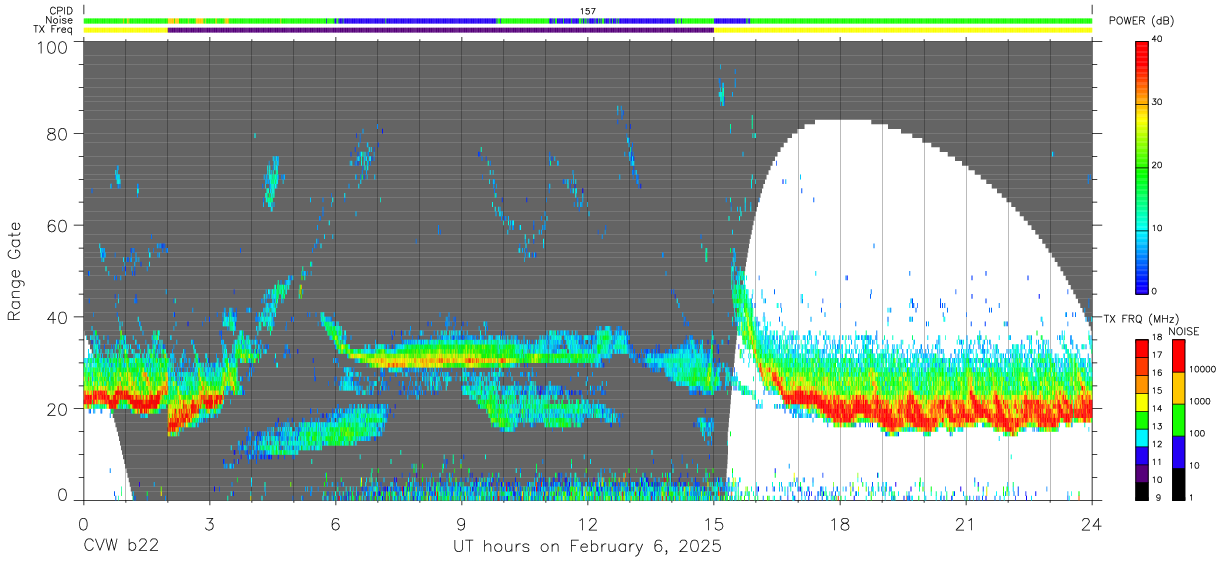This screenshot has width=1228, height=567.
Task: Click the 12 hour tick label
Action: pos(588,523)
